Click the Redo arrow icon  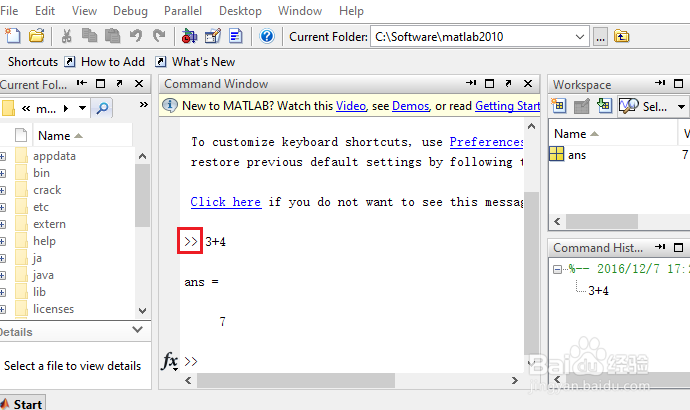(x=159, y=36)
